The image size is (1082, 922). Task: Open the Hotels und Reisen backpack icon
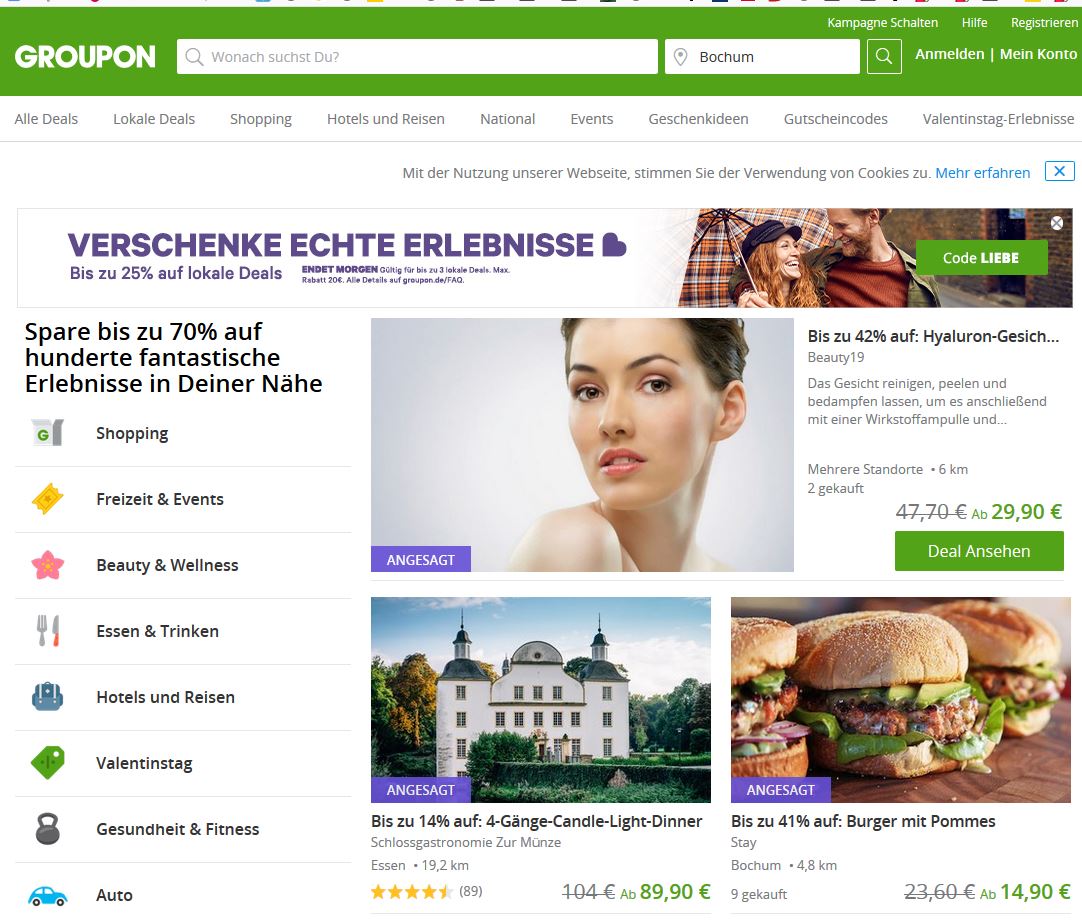48,697
